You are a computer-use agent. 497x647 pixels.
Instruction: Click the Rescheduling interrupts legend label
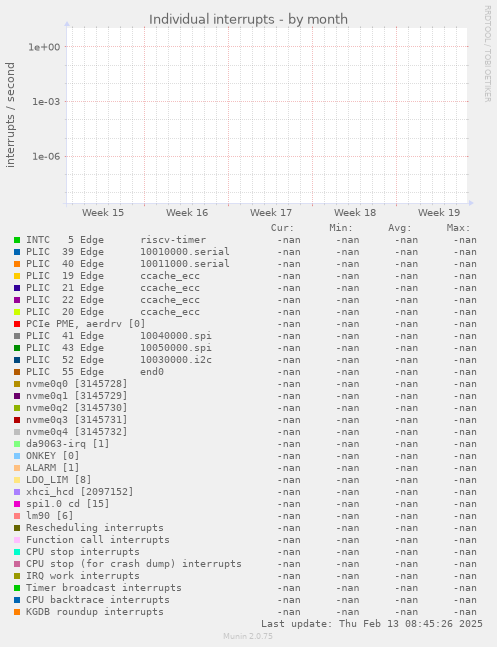pos(95,528)
